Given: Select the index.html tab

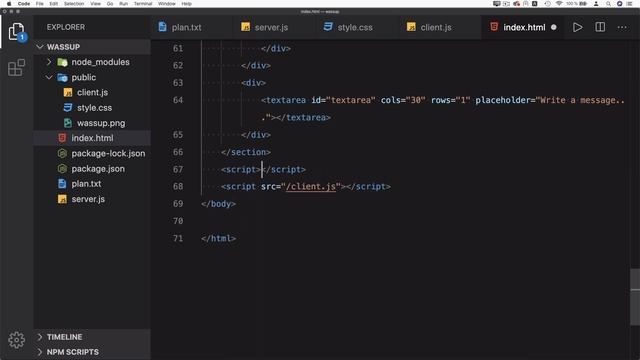Looking at the screenshot, I should click(524, 27).
